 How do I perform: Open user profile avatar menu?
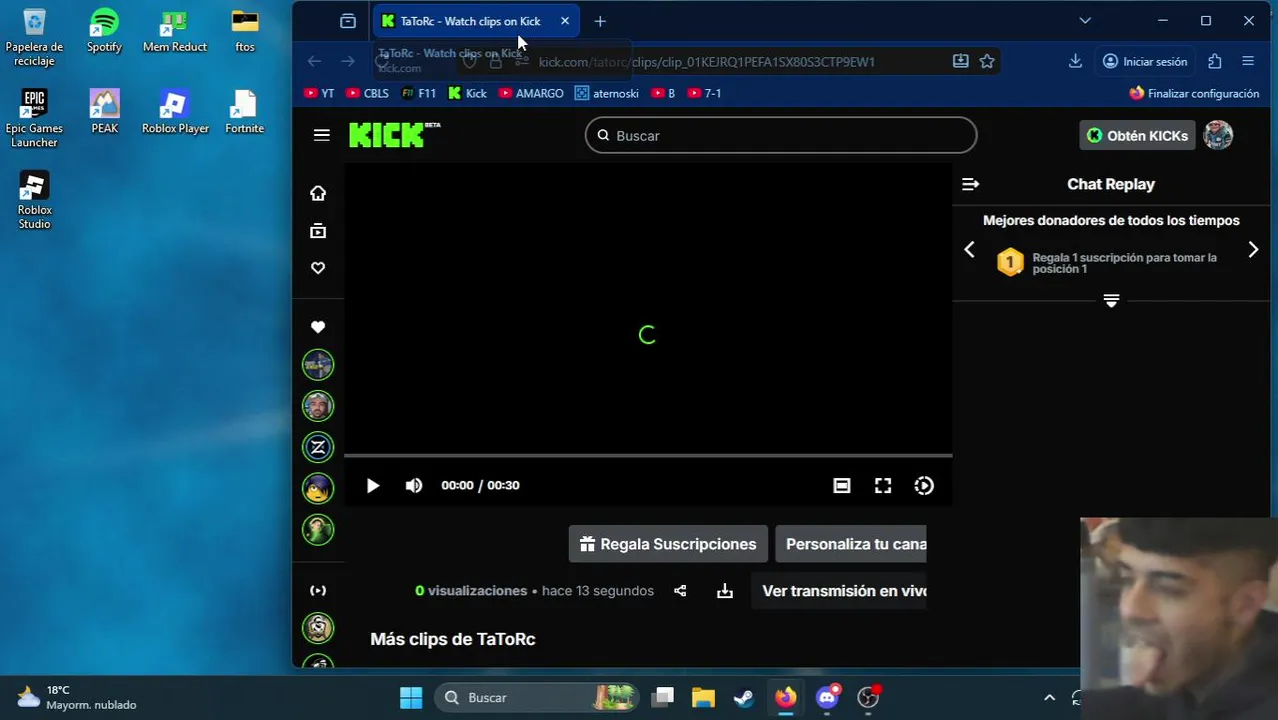click(x=1218, y=135)
